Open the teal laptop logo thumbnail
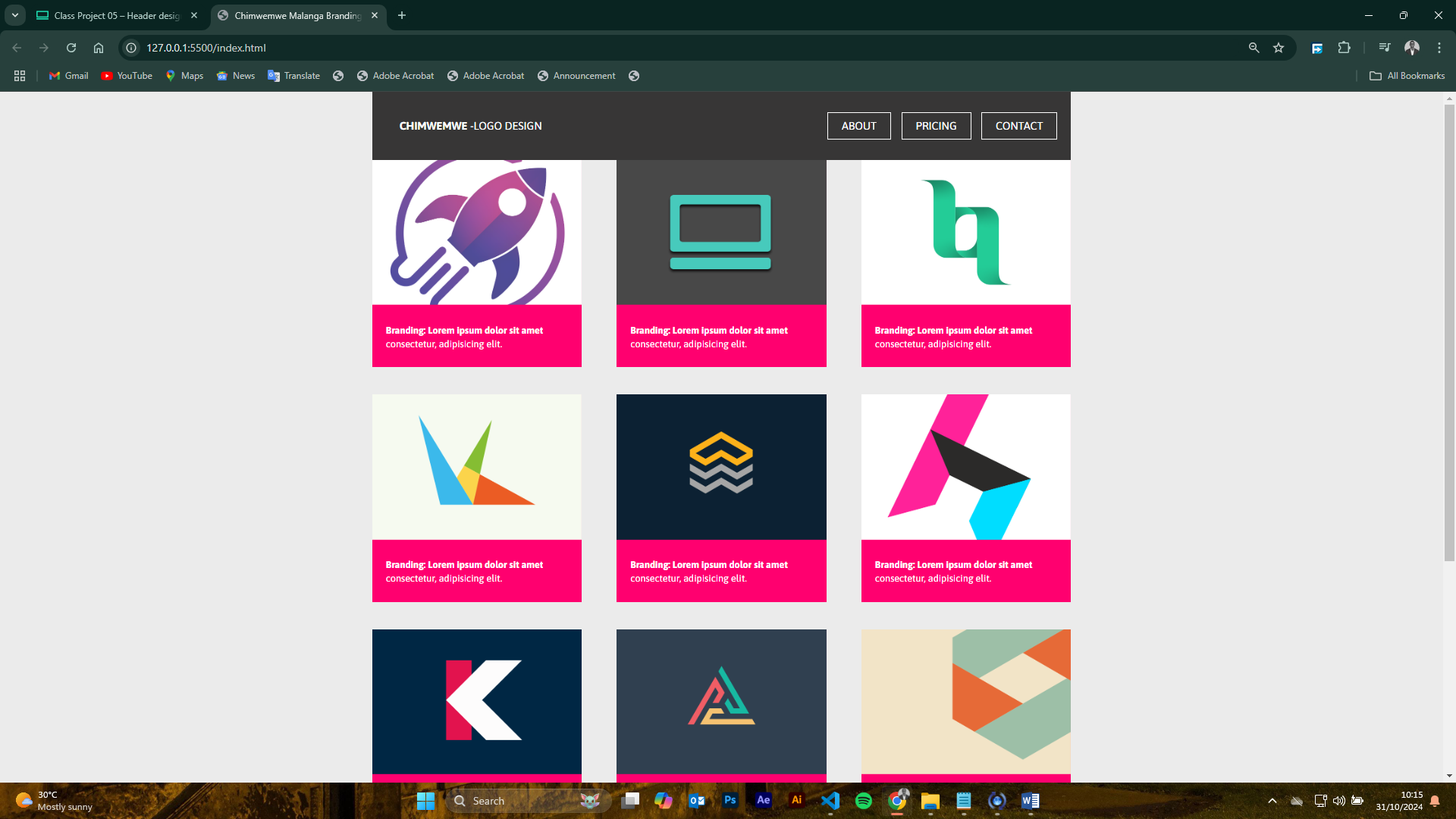Screen dimensions: 1456x819 coord(721,232)
